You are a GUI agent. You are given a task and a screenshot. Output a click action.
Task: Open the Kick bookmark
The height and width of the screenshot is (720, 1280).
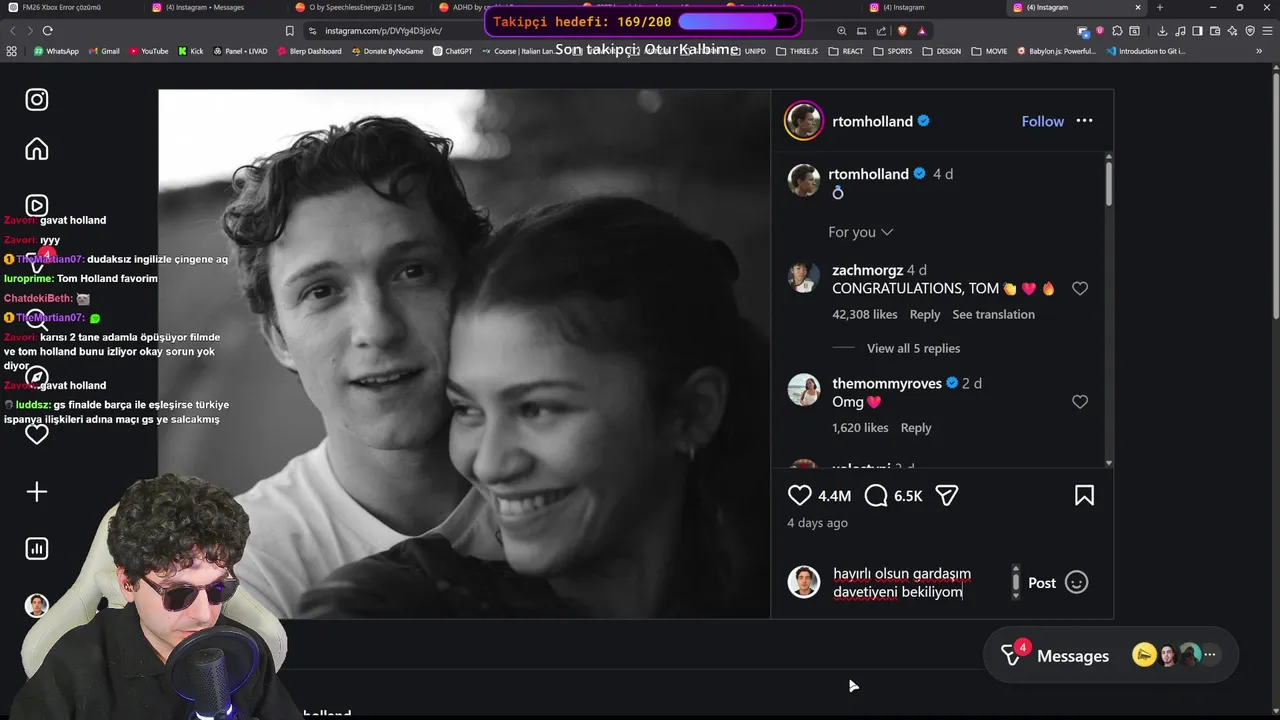pos(191,51)
